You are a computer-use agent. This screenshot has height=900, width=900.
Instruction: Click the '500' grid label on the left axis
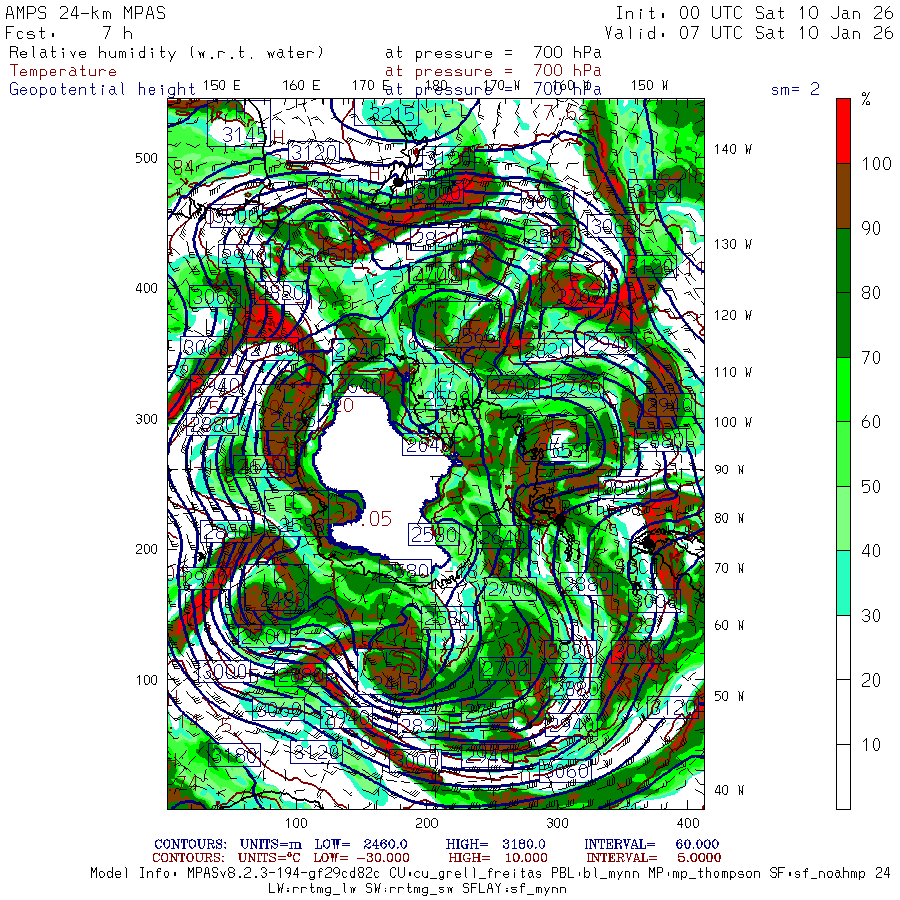tap(146, 158)
